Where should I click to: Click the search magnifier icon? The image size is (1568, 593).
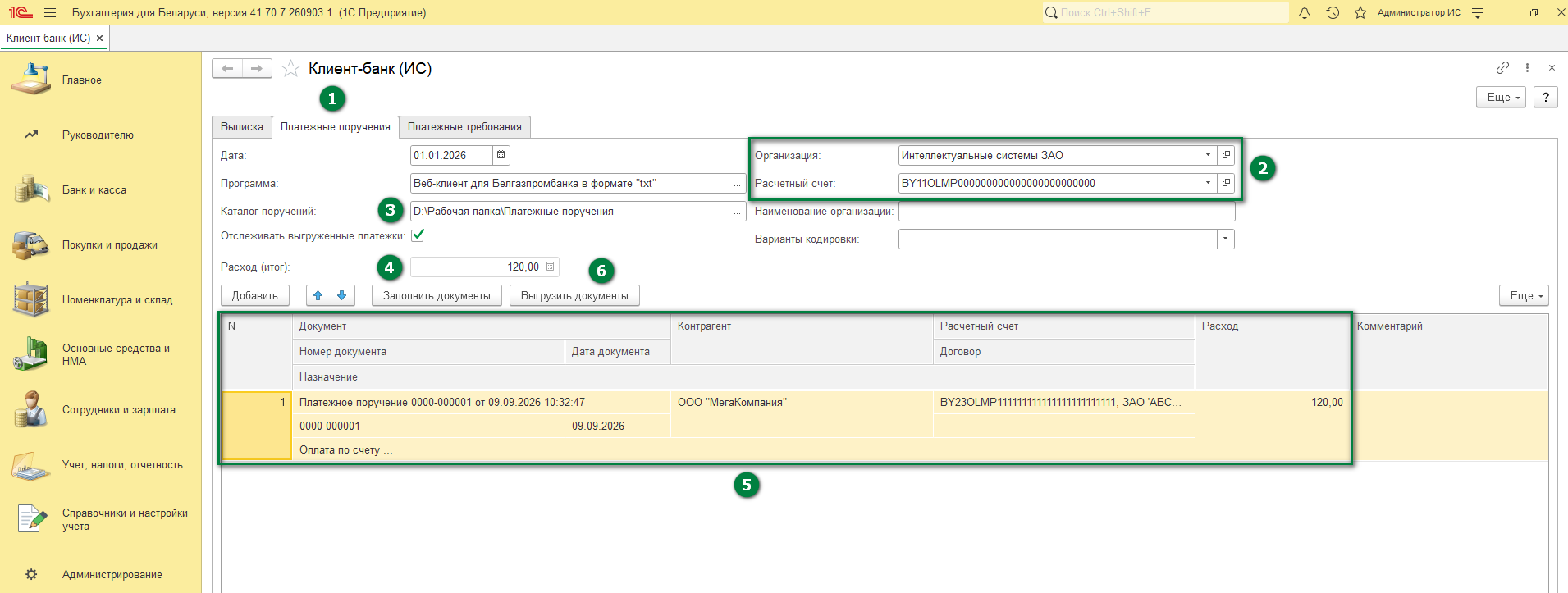tap(1051, 13)
